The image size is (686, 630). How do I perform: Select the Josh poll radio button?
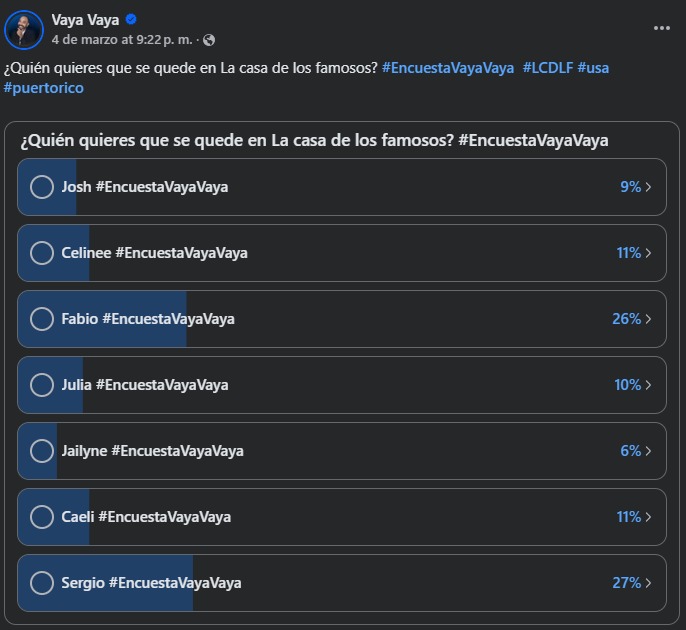42,187
